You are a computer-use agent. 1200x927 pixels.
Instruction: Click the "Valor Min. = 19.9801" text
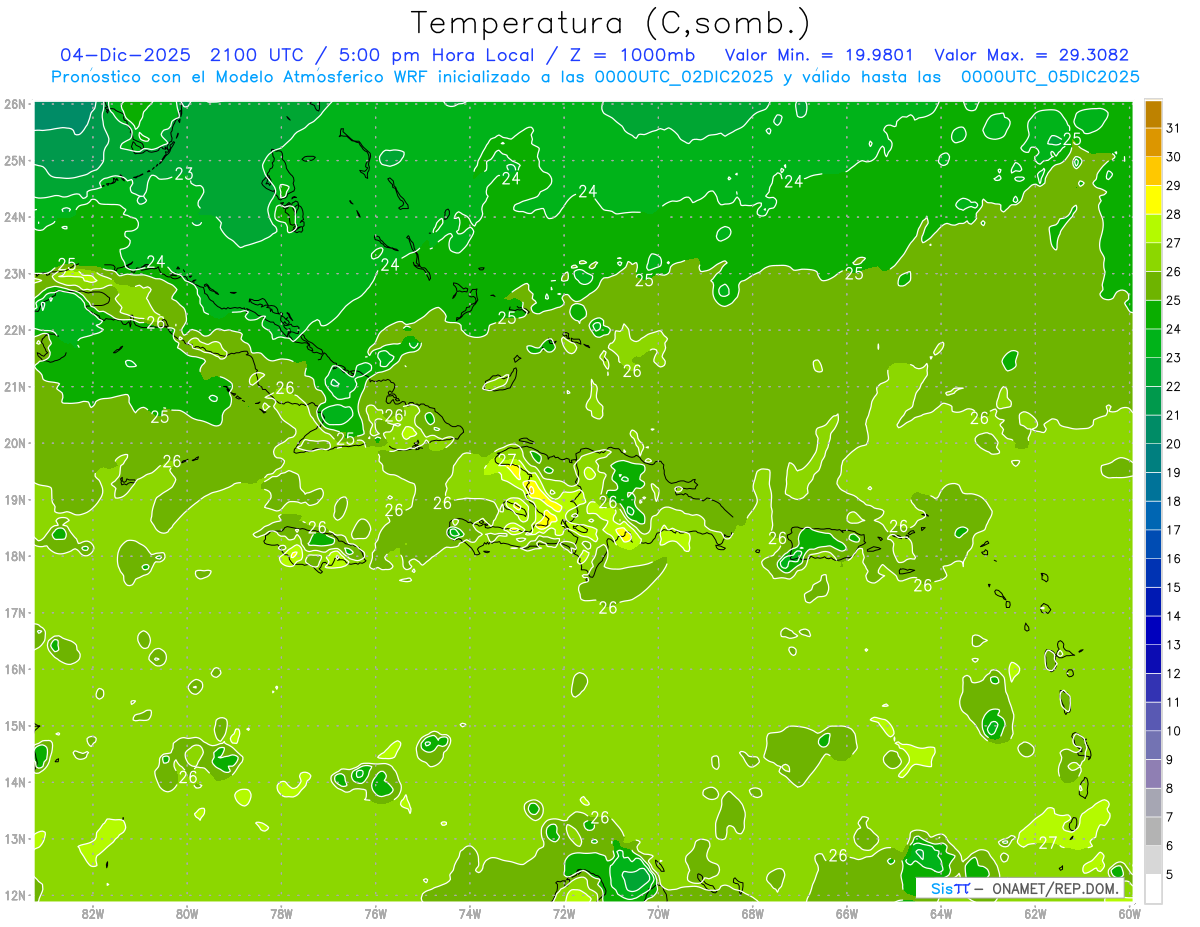tap(819, 55)
